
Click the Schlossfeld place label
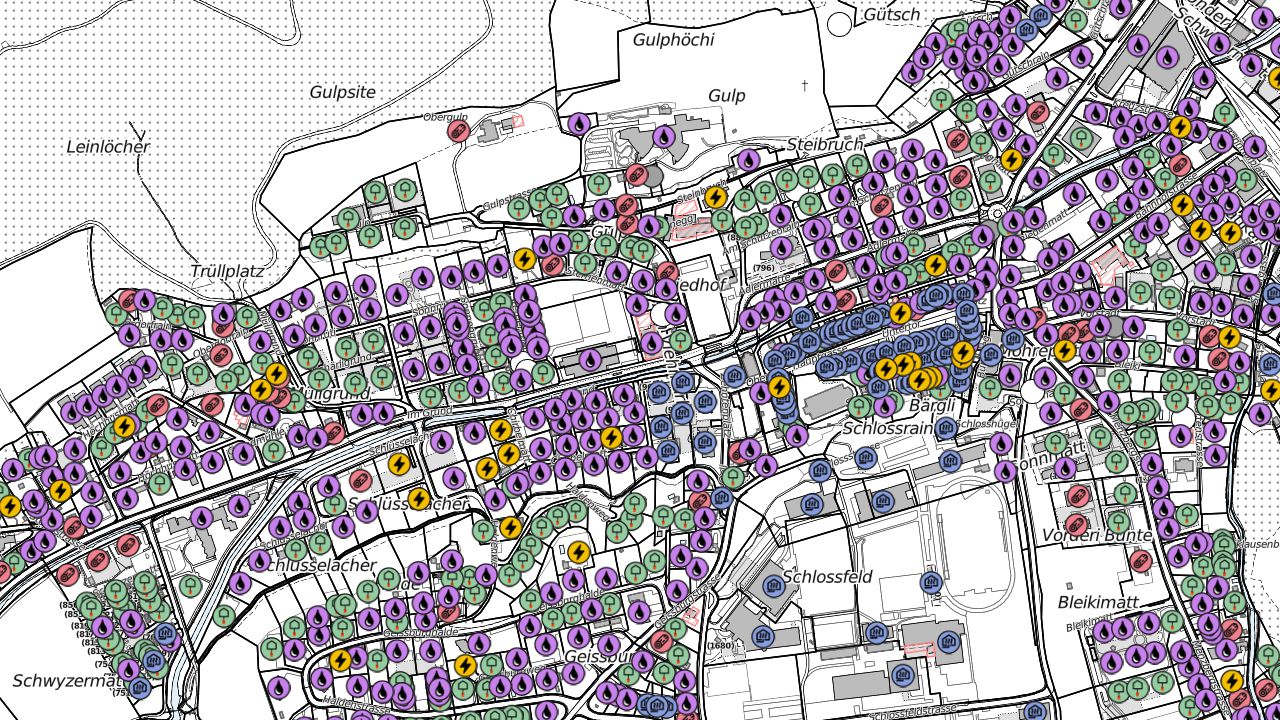pyautogui.click(x=828, y=577)
